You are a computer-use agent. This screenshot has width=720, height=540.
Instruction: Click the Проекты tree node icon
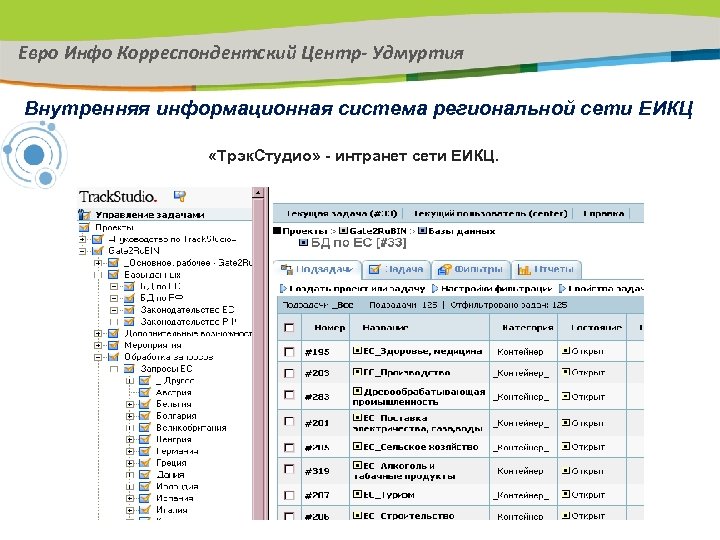(x=84, y=227)
